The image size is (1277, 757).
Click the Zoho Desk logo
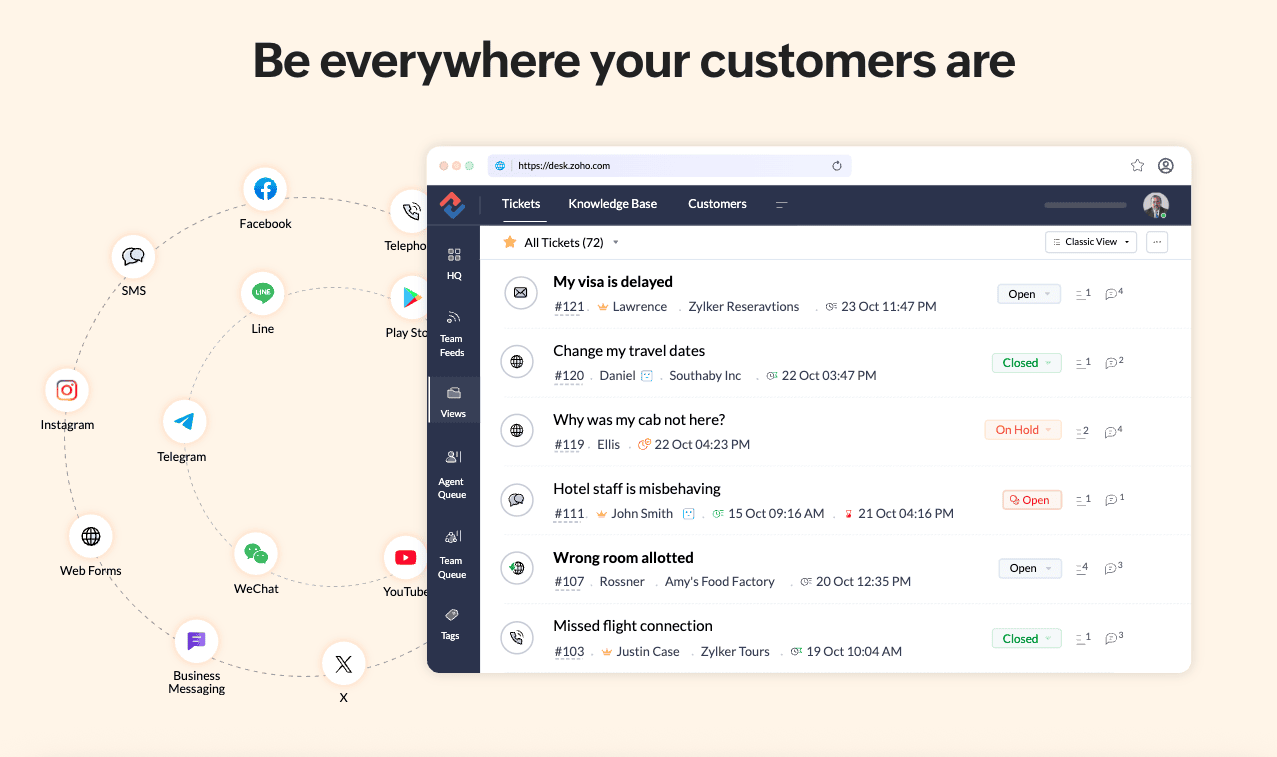point(453,205)
